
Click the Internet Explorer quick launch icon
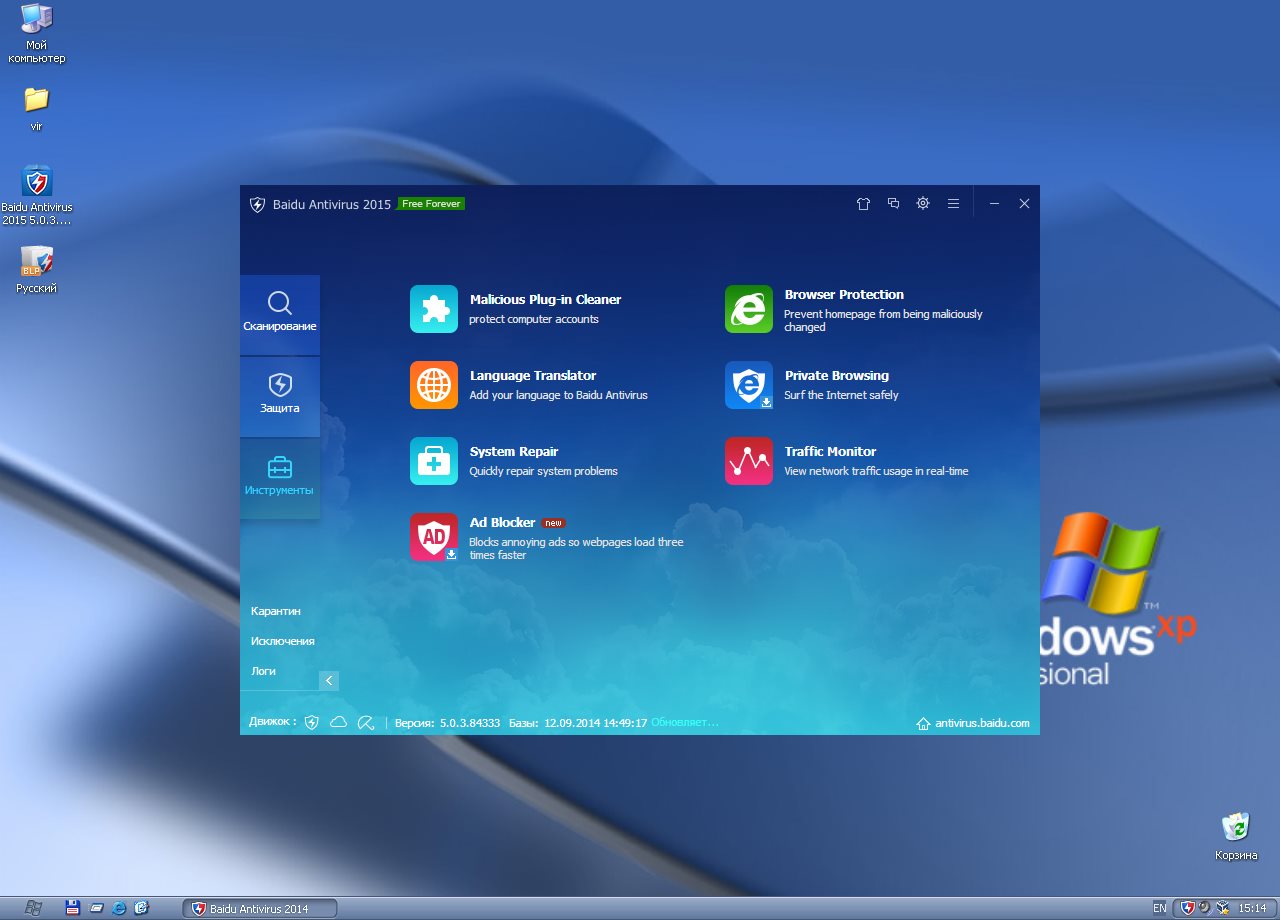coord(120,908)
